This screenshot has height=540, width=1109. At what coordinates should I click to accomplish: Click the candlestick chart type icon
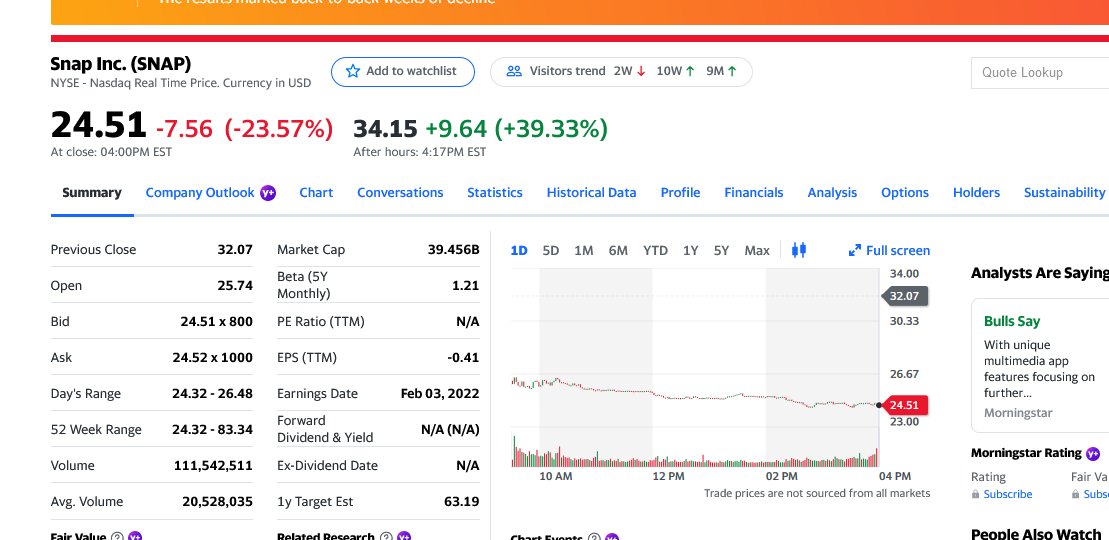click(799, 250)
